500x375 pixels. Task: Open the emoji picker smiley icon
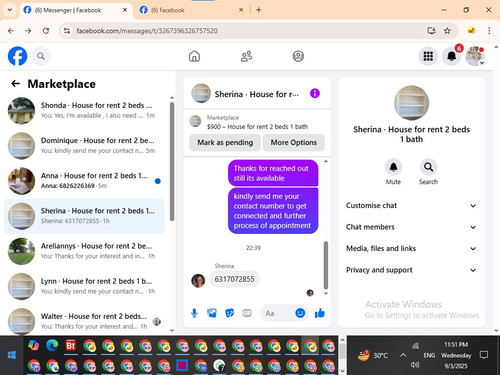pyautogui.click(x=300, y=313)
